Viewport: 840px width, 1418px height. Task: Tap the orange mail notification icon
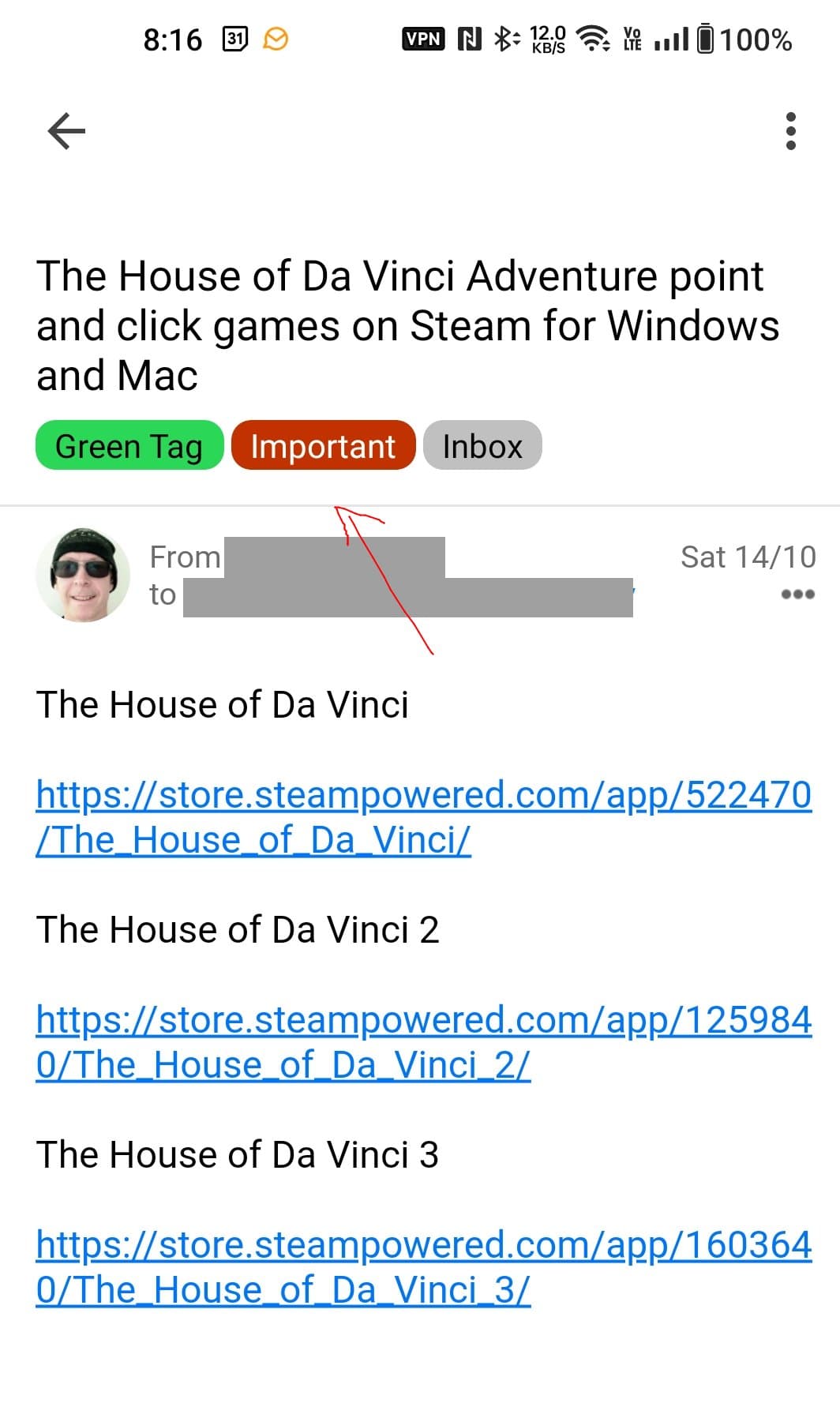[276, 39]
